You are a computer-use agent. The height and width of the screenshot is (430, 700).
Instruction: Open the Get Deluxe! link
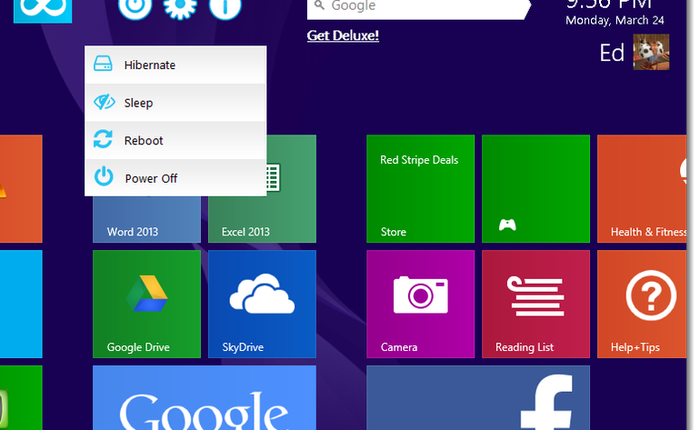[x=343, y=35]
